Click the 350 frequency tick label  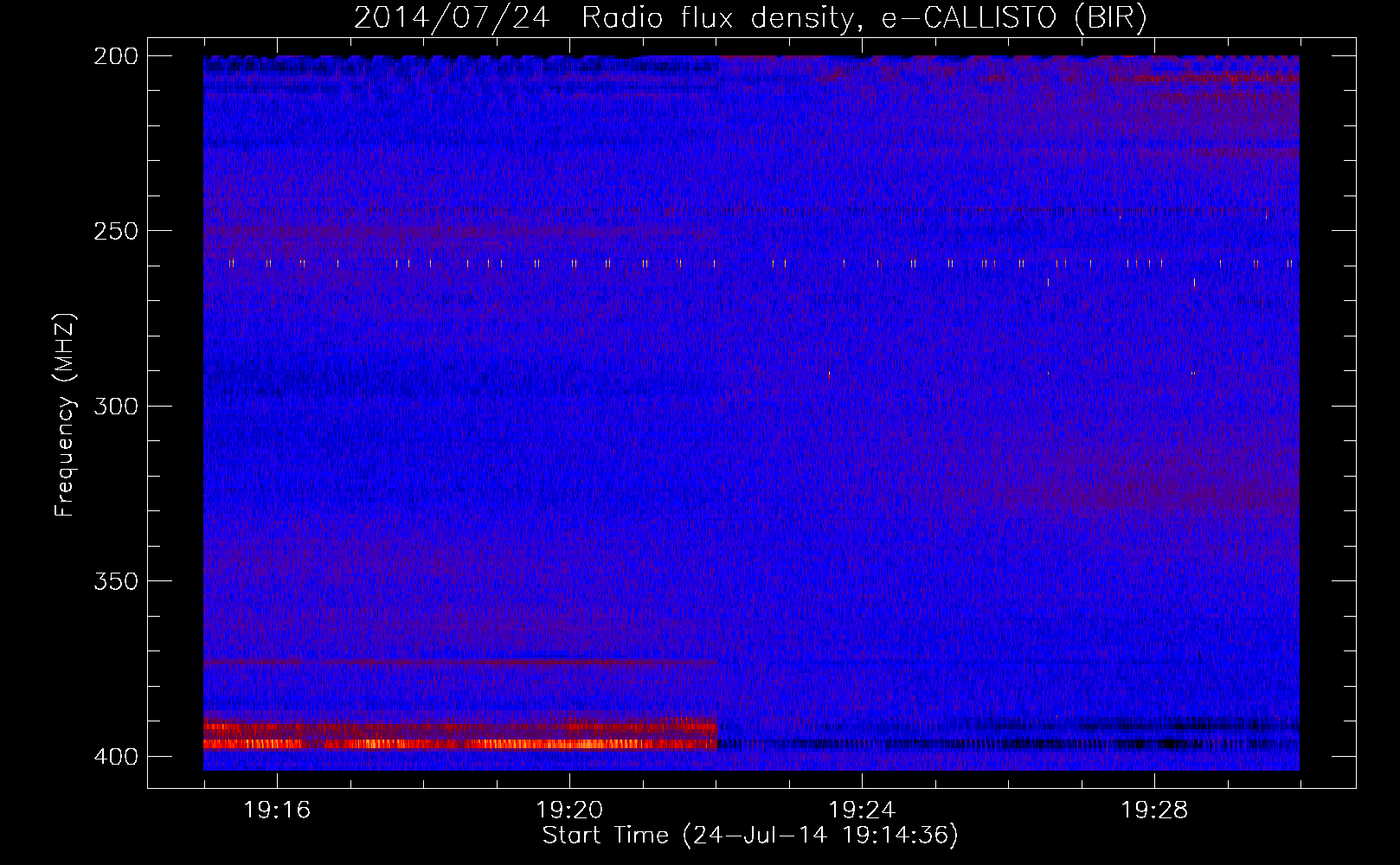(x=116, y=581)
